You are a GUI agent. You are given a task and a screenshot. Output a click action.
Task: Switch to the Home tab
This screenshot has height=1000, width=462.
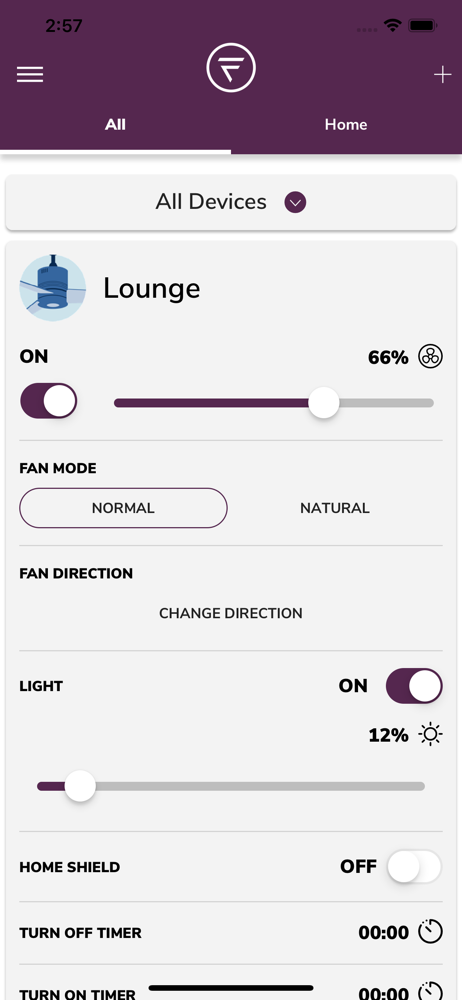[346, 124]
